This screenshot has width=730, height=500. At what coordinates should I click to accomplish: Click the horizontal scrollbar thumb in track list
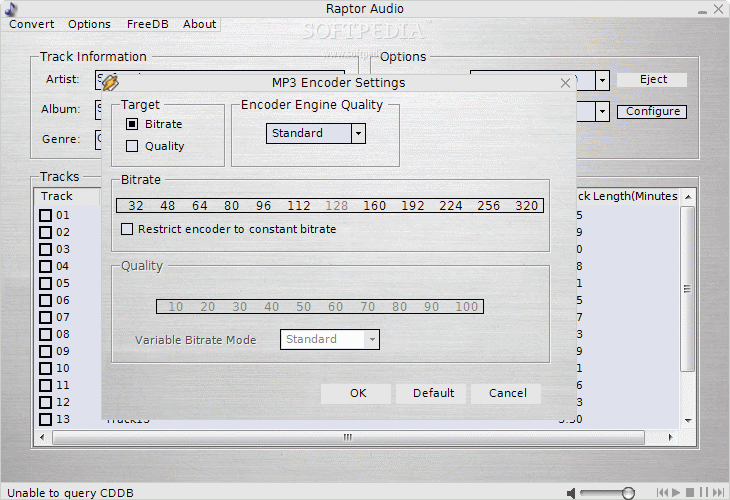coord(348,437)
